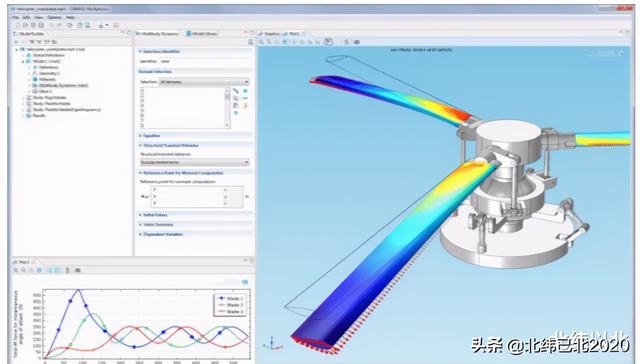
Task: Click the Print toolbar icon in main toolbar
Action: pos(41,25)
